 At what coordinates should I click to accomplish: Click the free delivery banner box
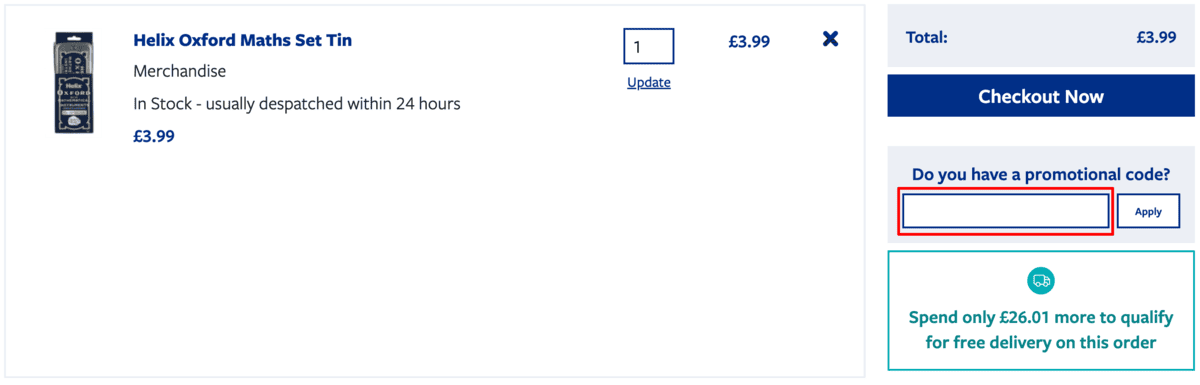tap(1041, 311)
